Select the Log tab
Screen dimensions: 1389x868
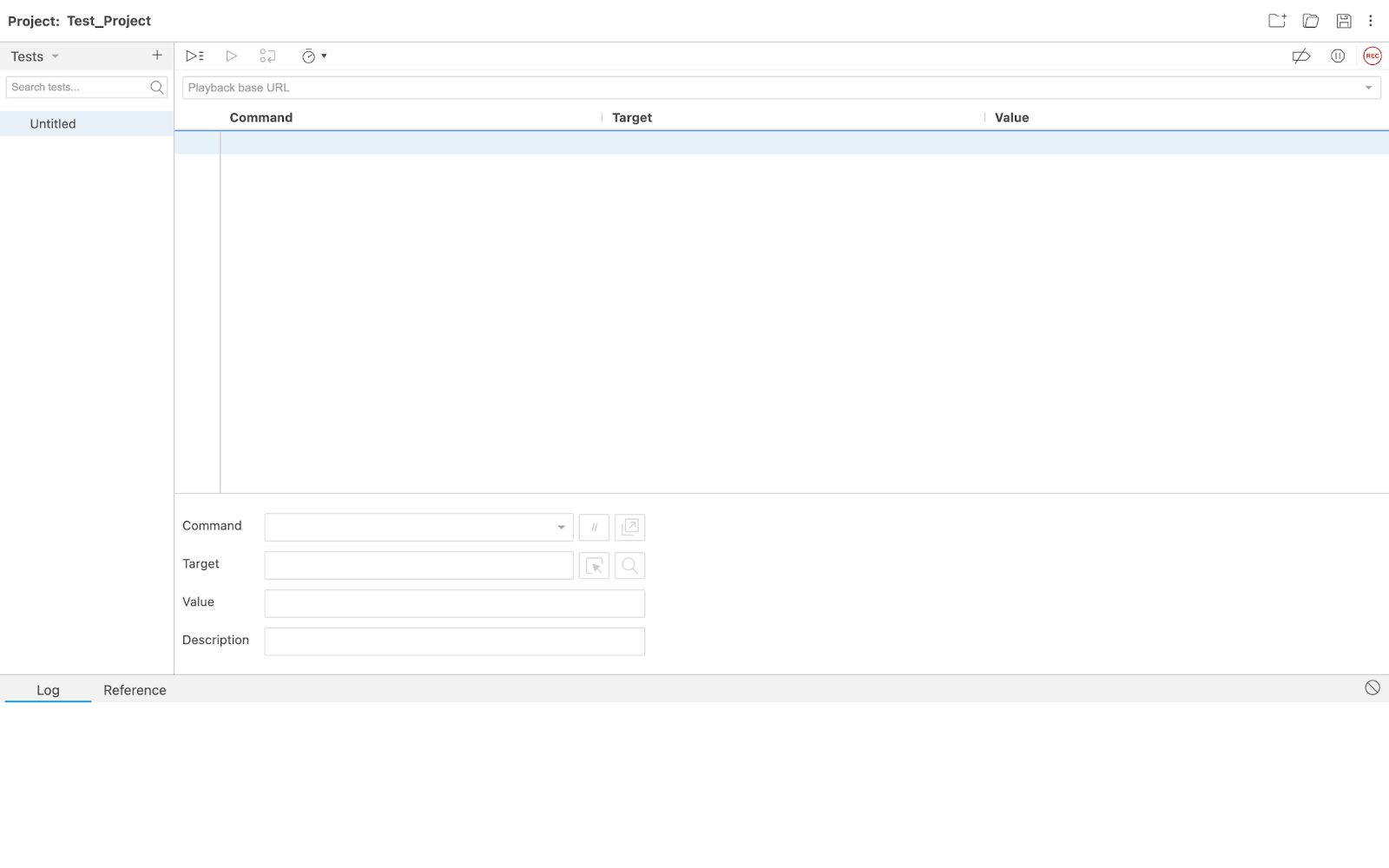(48, 690)
